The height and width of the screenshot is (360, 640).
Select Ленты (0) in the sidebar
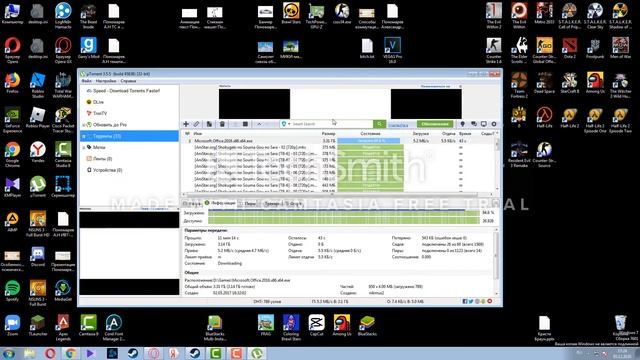click(99, 159)
